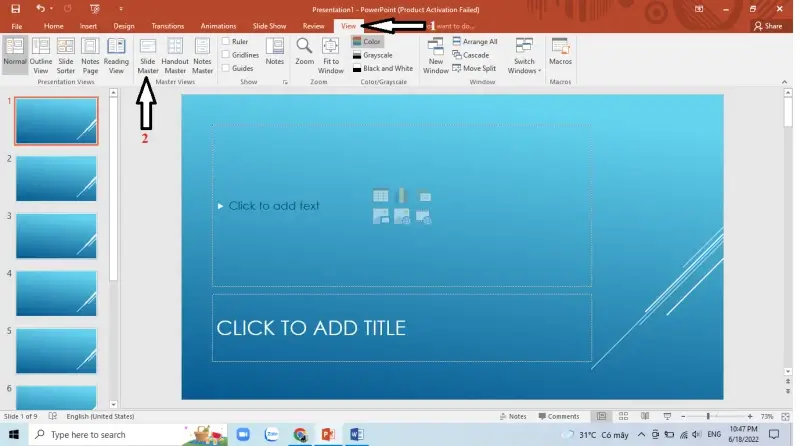Image resolution: width=800 pixels, height=446 pixels.
Task: Click the Fit to Window icon
Action: (331, 55)
